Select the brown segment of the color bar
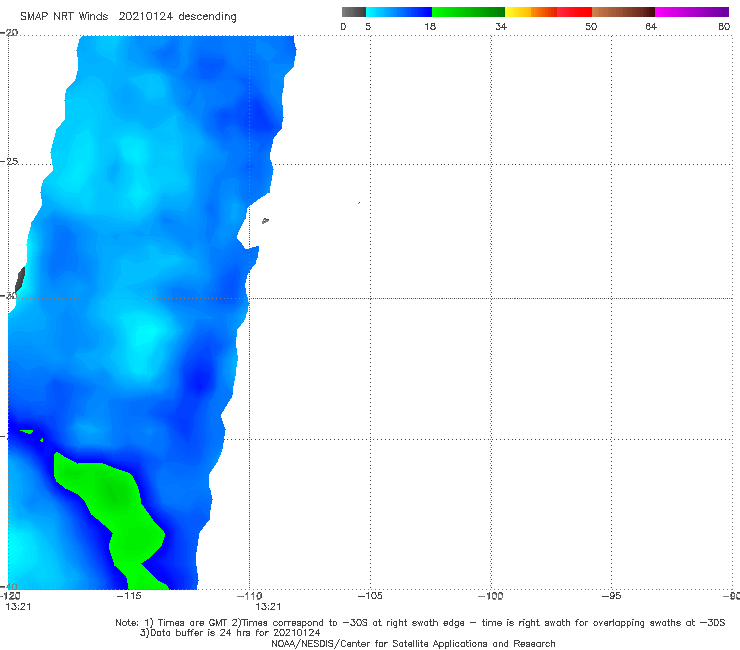This screenshot has width=740, height=650. [x=623, y=12]
